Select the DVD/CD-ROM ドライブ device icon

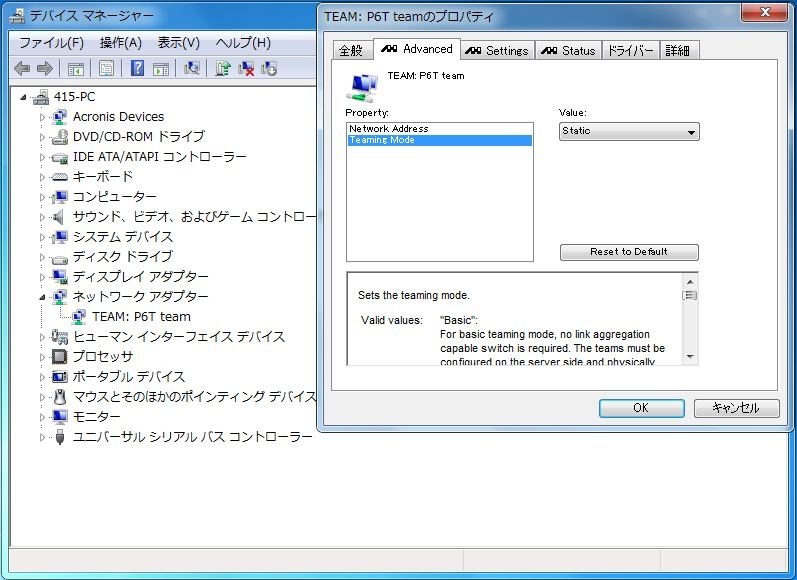coord(59,137)
